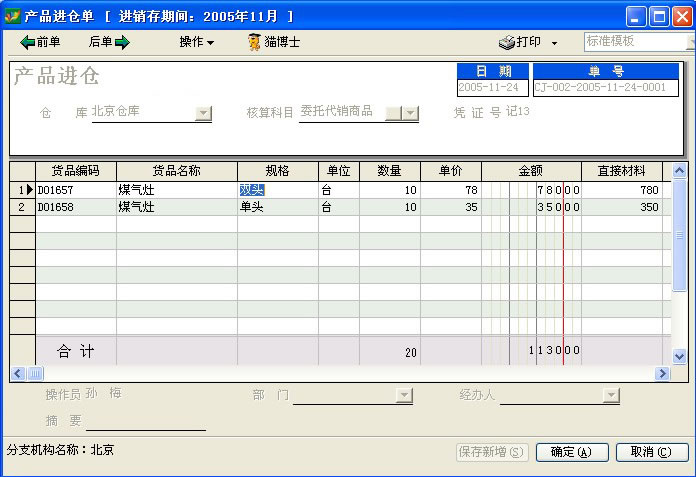Click the app icon in title bar
The height and width of the screenshot is (477, 696).
(13, 16)
